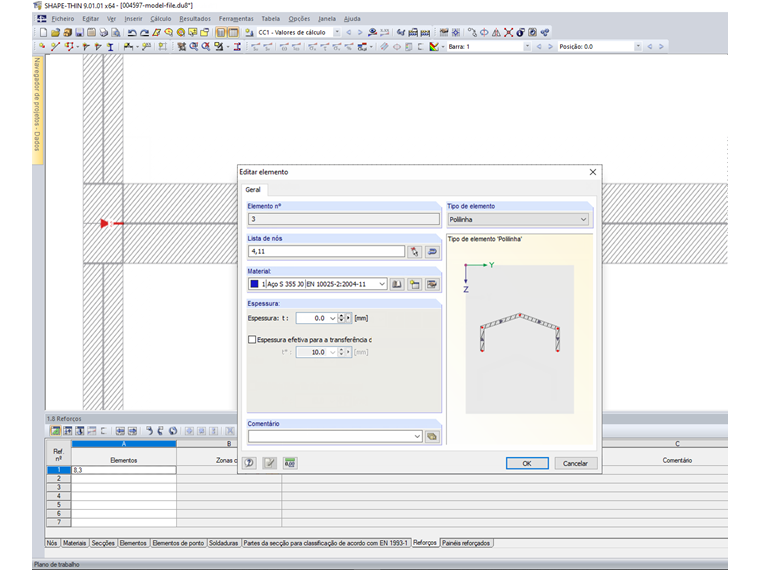Select the Geral tab in dialog
This screenshot has height=570, width=760.
coord(253,190)
